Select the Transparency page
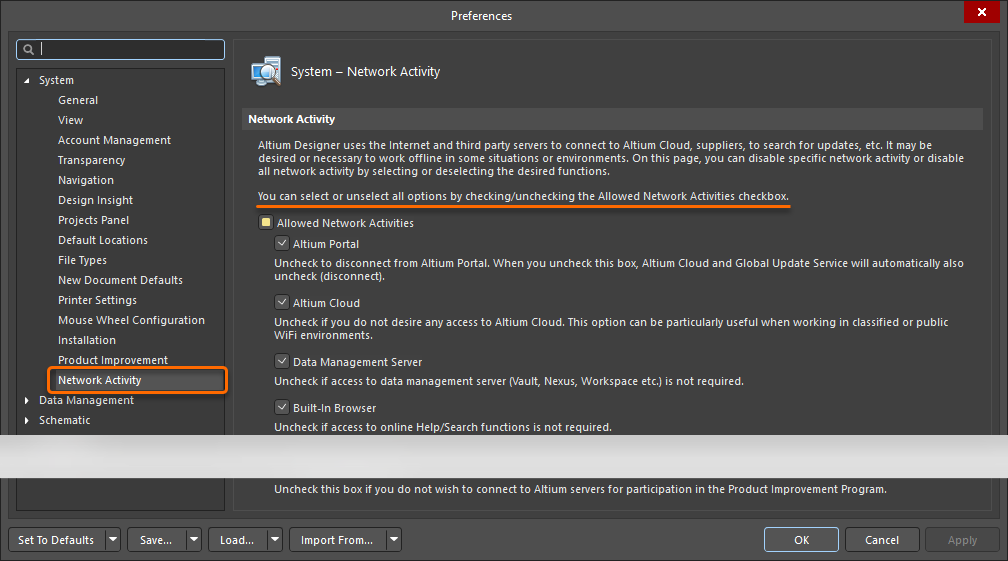 coord(91,160)
